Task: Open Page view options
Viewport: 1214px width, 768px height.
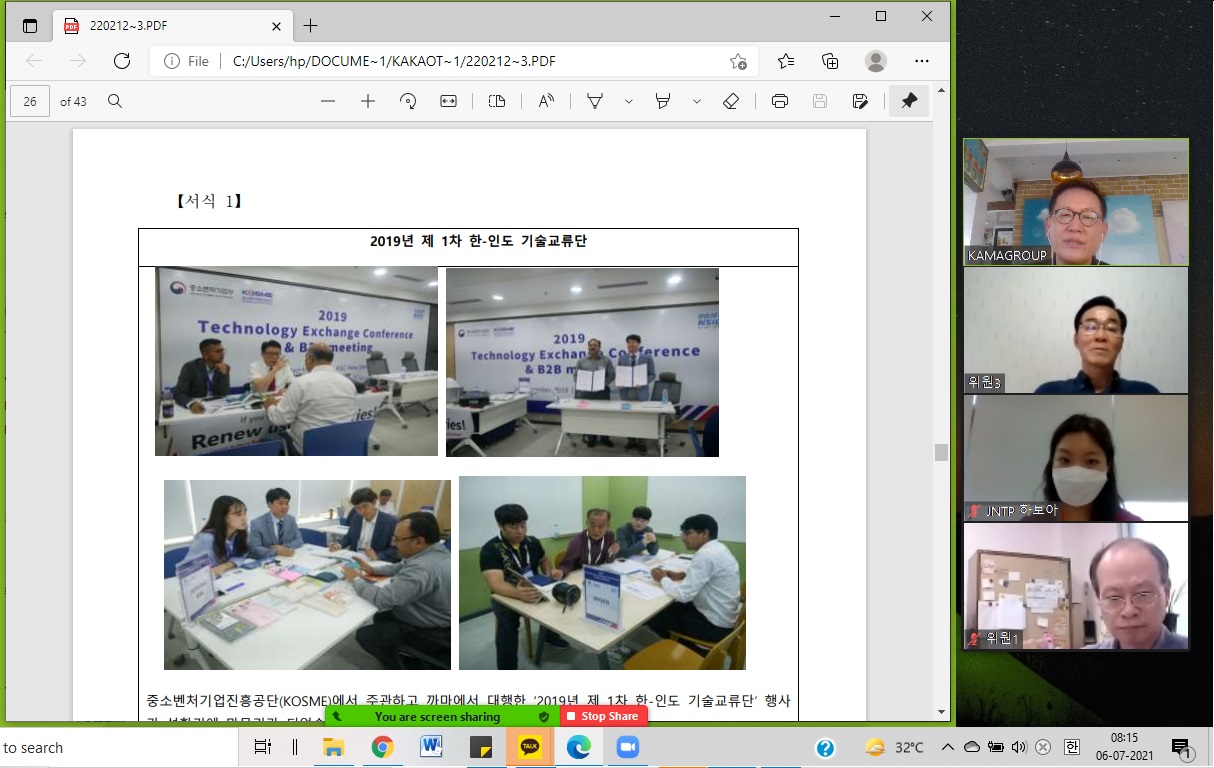Action: [x=497, y=101]
